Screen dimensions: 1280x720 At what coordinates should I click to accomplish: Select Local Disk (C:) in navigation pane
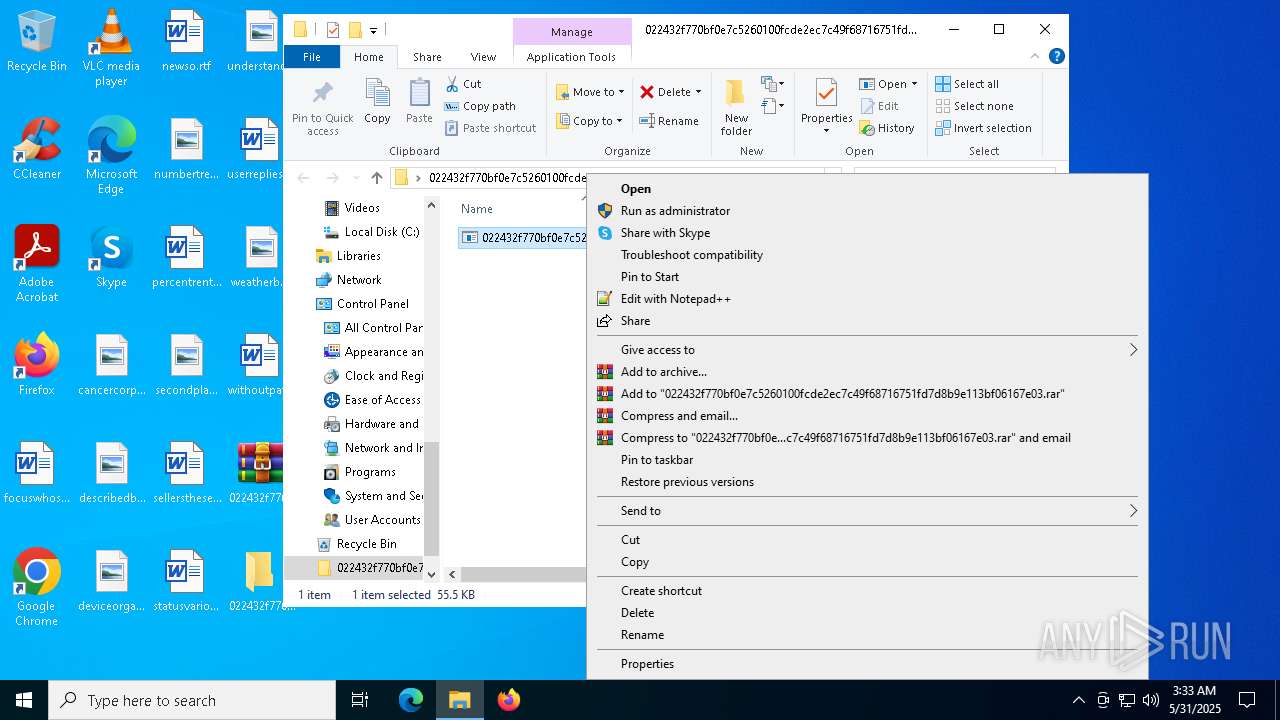(x=372, y=232)
